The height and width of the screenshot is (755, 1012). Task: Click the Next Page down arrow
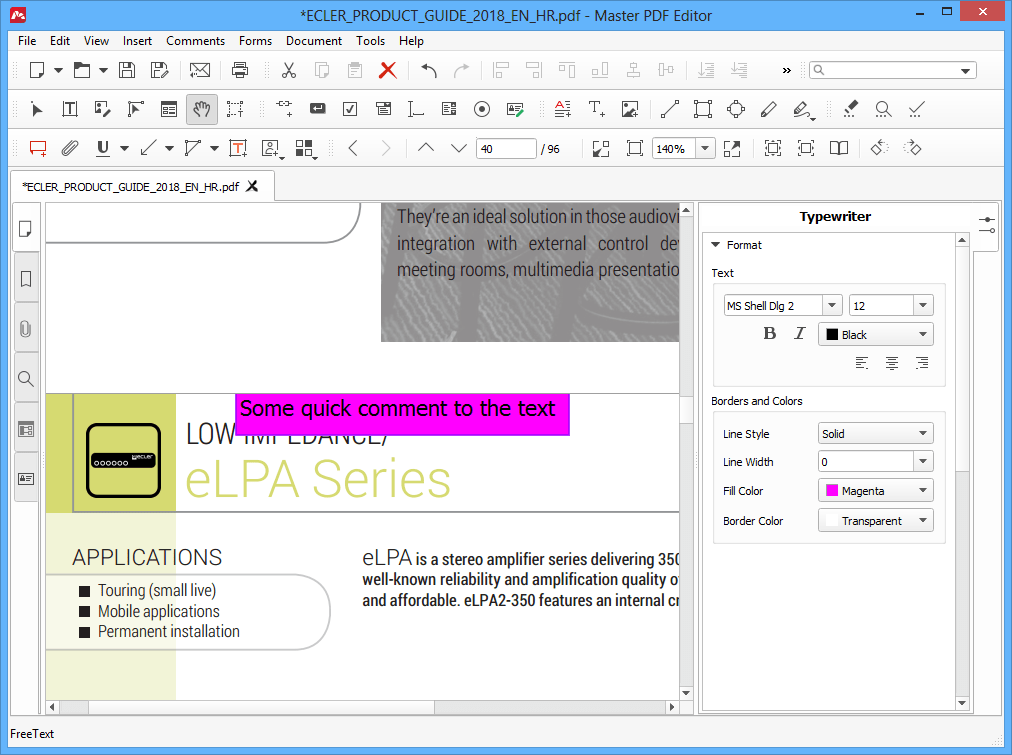pyautogui.click(x=458, y=148)
